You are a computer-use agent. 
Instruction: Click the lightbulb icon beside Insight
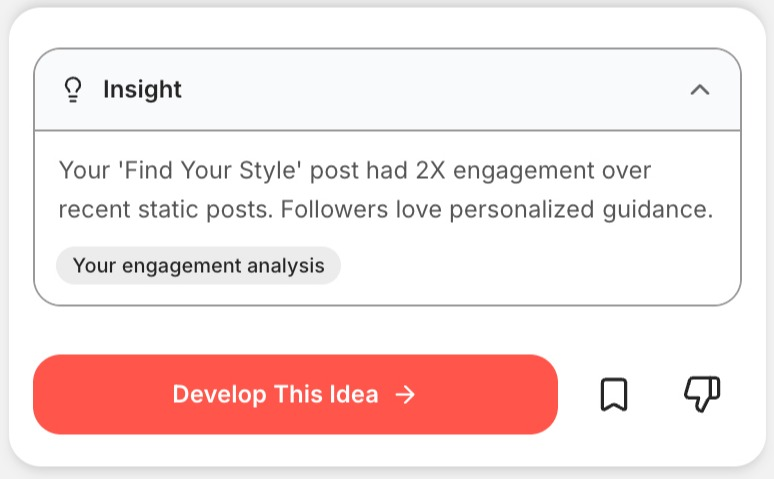pos(73,90)
